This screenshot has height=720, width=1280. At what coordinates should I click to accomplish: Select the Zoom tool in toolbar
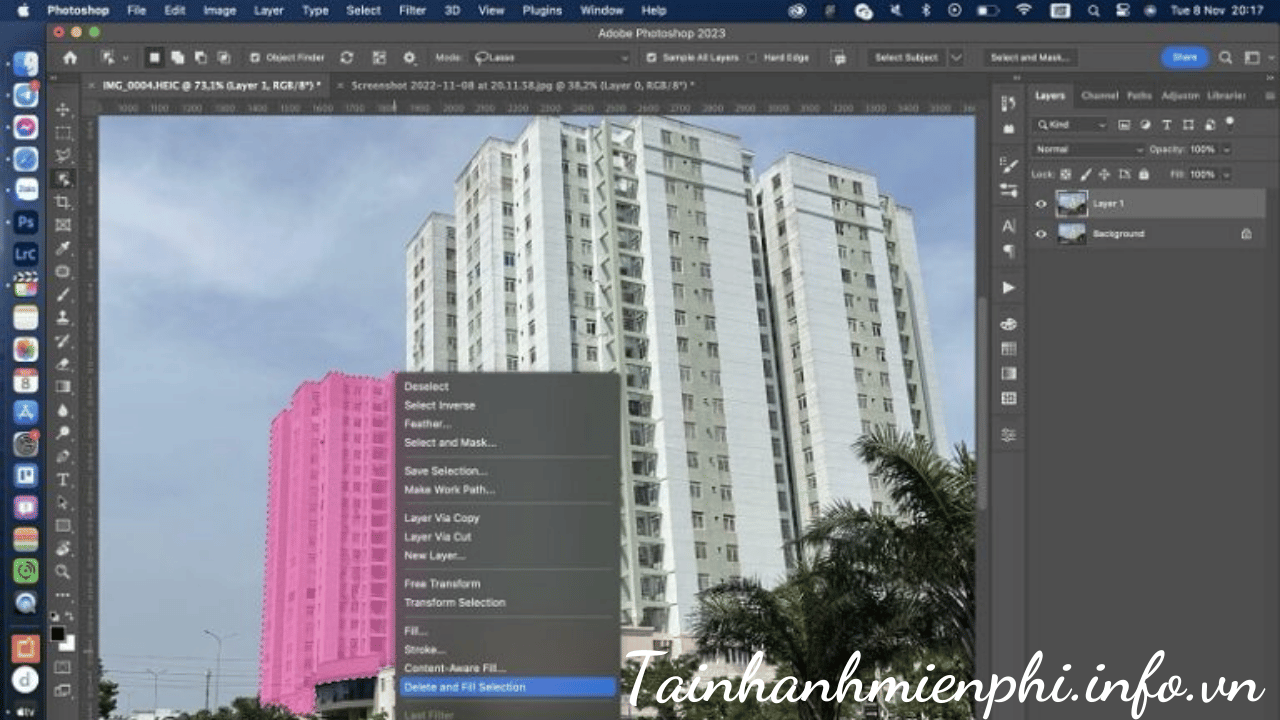63,572
